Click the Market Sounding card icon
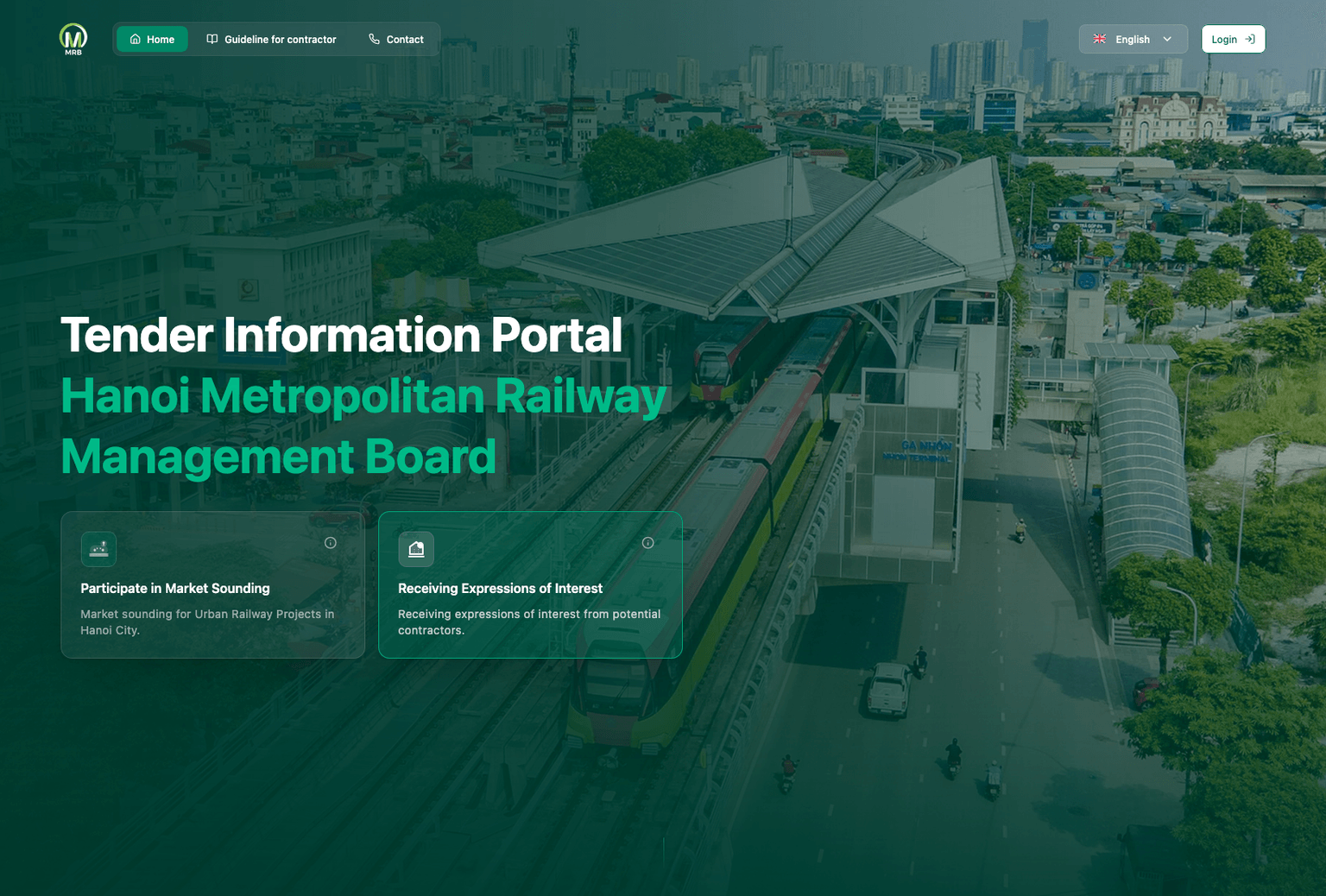 (98, 549)
